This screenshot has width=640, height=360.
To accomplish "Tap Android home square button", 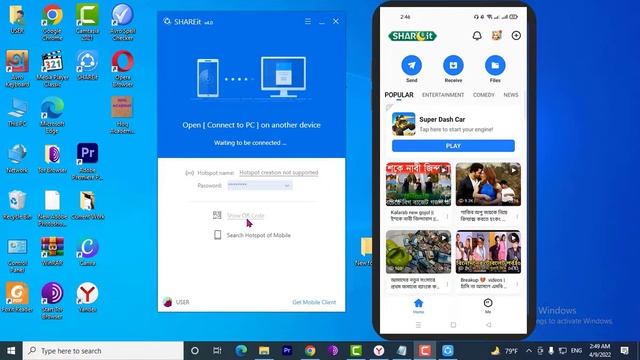I will pyautogui.click(x=453, y=325).
